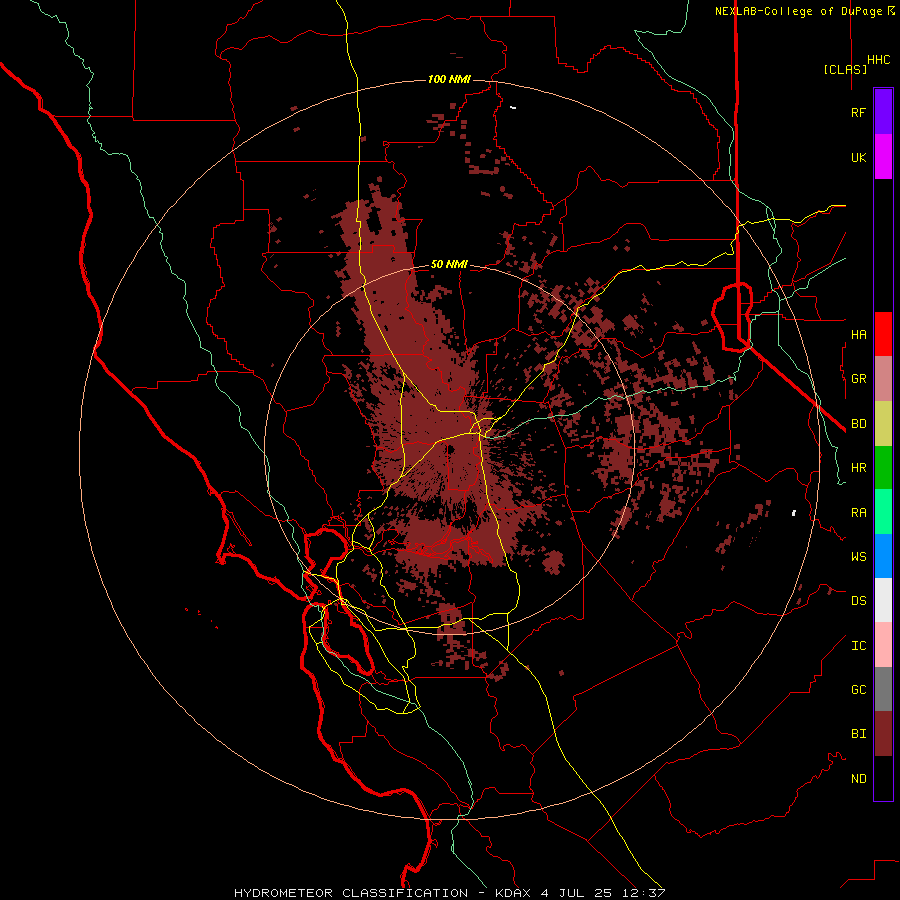Screen dimensions: 900x900
Task: Click the BD legend label
Action: [x=858, y=424]
